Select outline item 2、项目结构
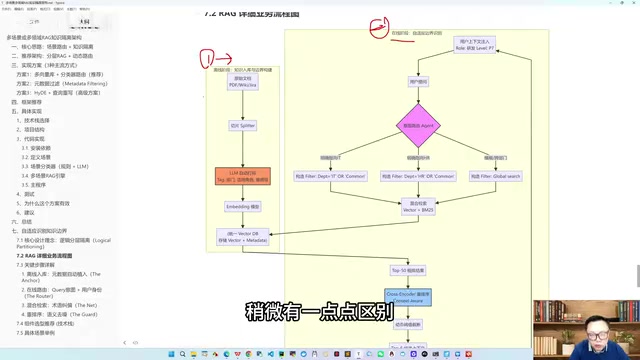This screenshot has width=640, height=360. point(31,130)
